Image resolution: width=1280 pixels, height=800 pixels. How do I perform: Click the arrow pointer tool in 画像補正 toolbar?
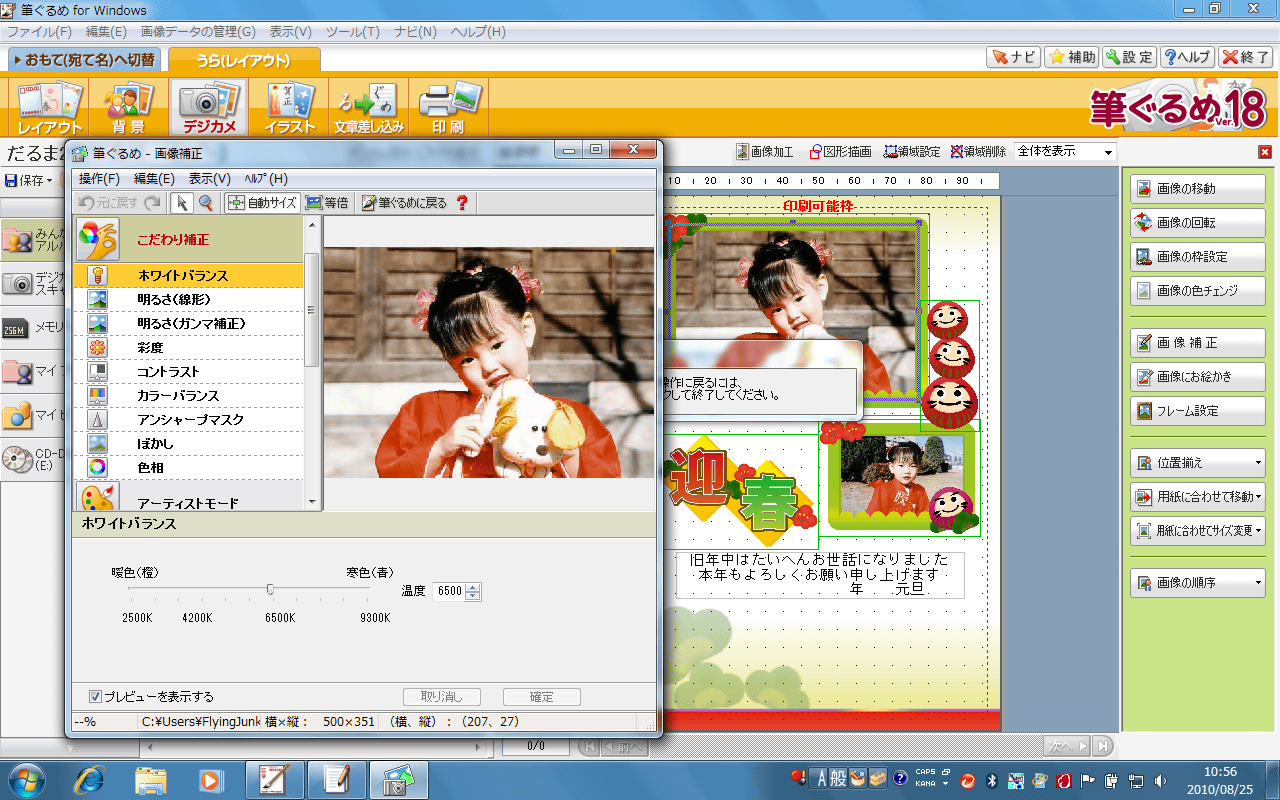(182, 203)
